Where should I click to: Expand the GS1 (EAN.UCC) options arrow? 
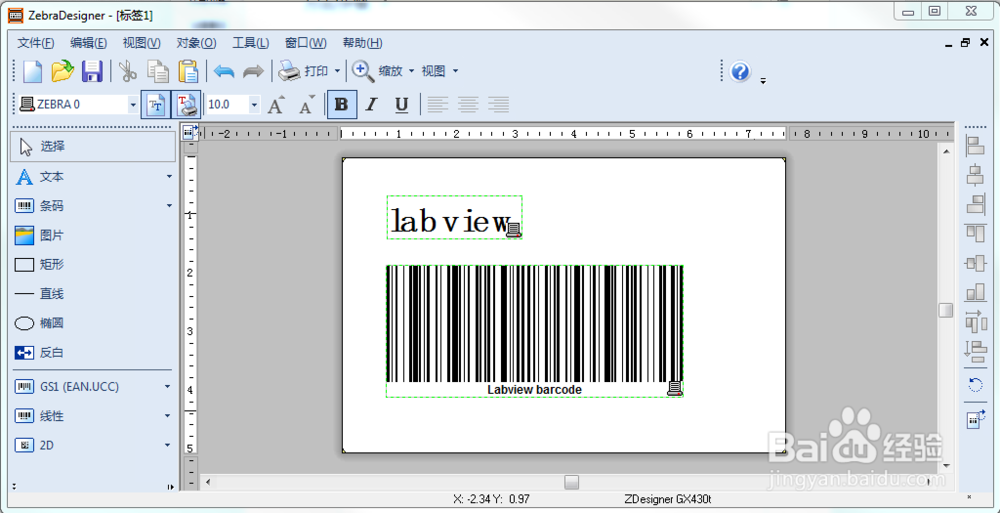pos(167,387)
